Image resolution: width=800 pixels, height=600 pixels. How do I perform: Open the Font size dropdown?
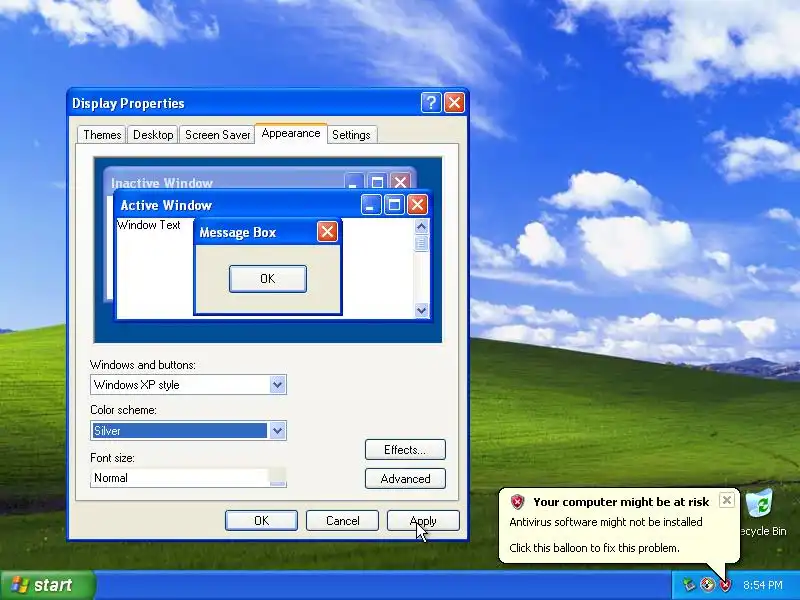click(x=277, y=478)
